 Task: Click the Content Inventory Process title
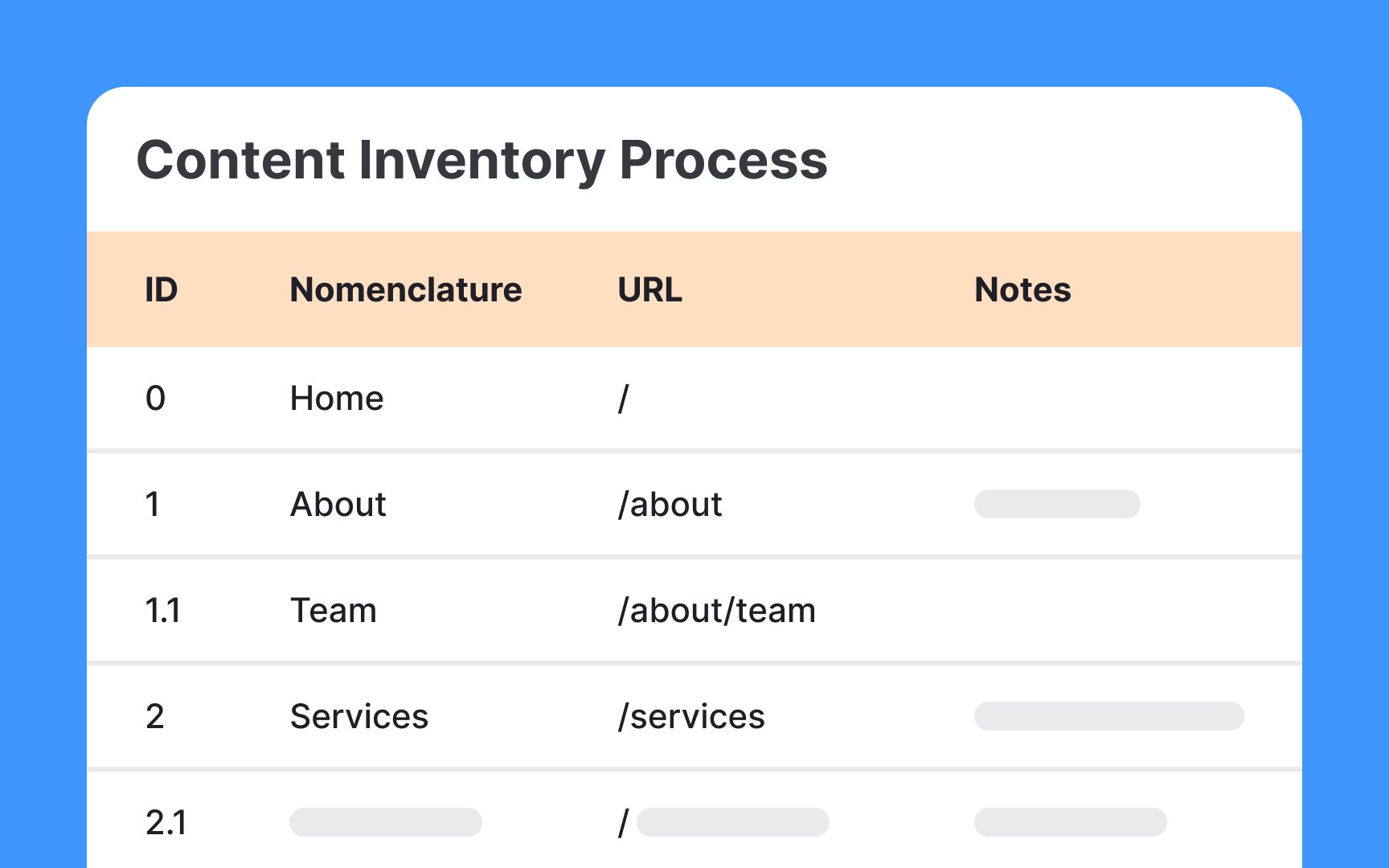tap(481, 161)
